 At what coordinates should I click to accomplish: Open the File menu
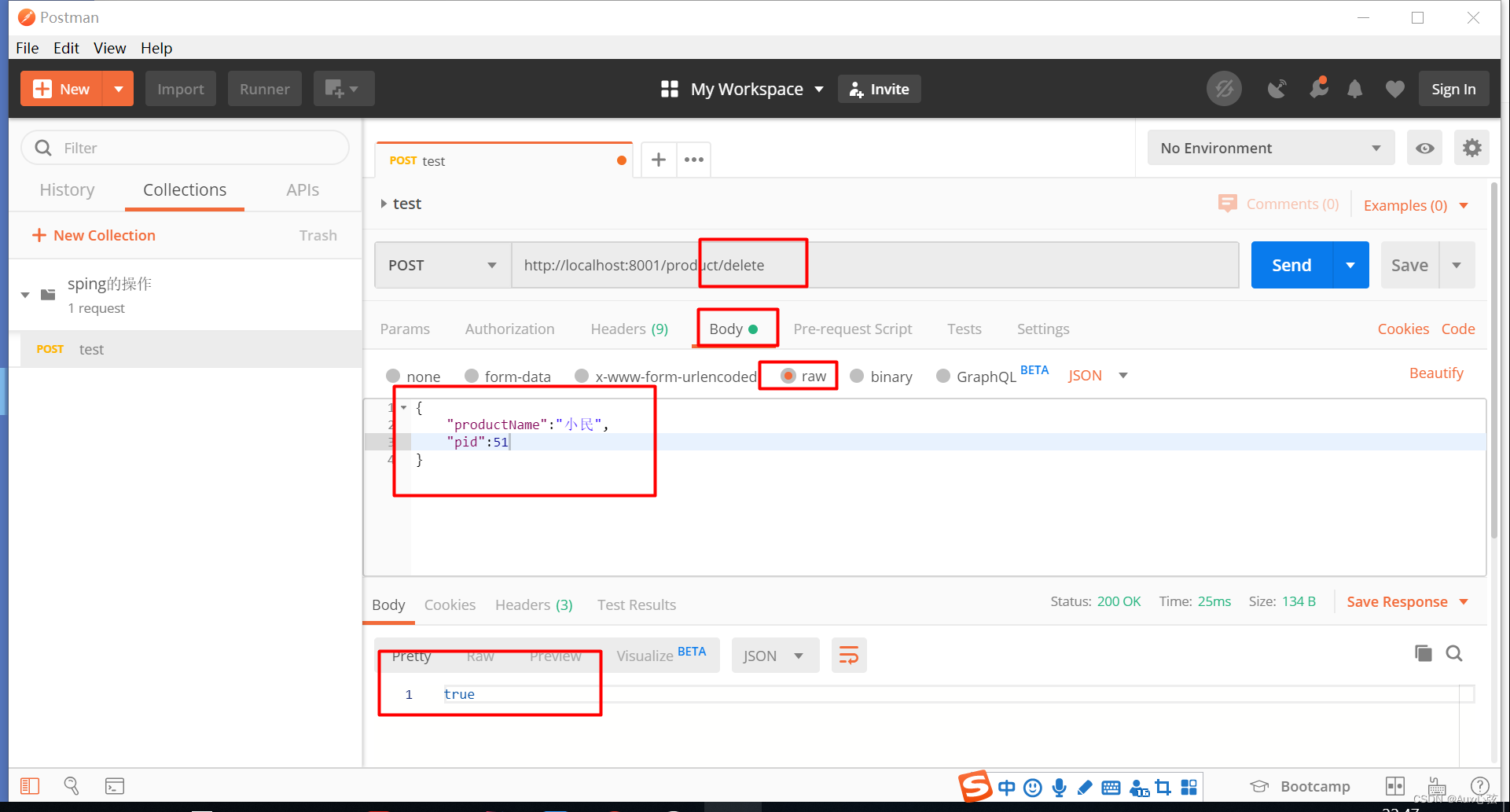click(x=27, y=48)
